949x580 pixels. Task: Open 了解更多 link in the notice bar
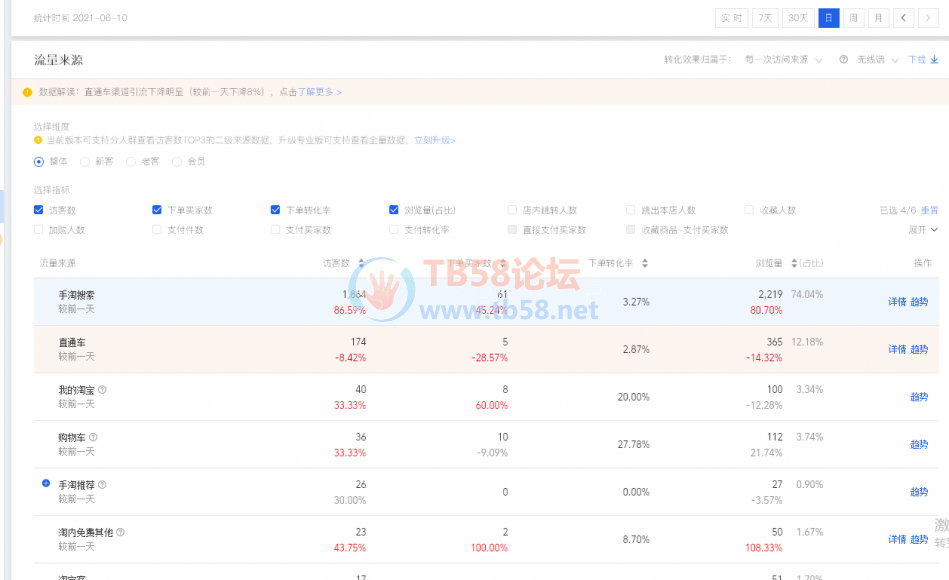point(316,90)
